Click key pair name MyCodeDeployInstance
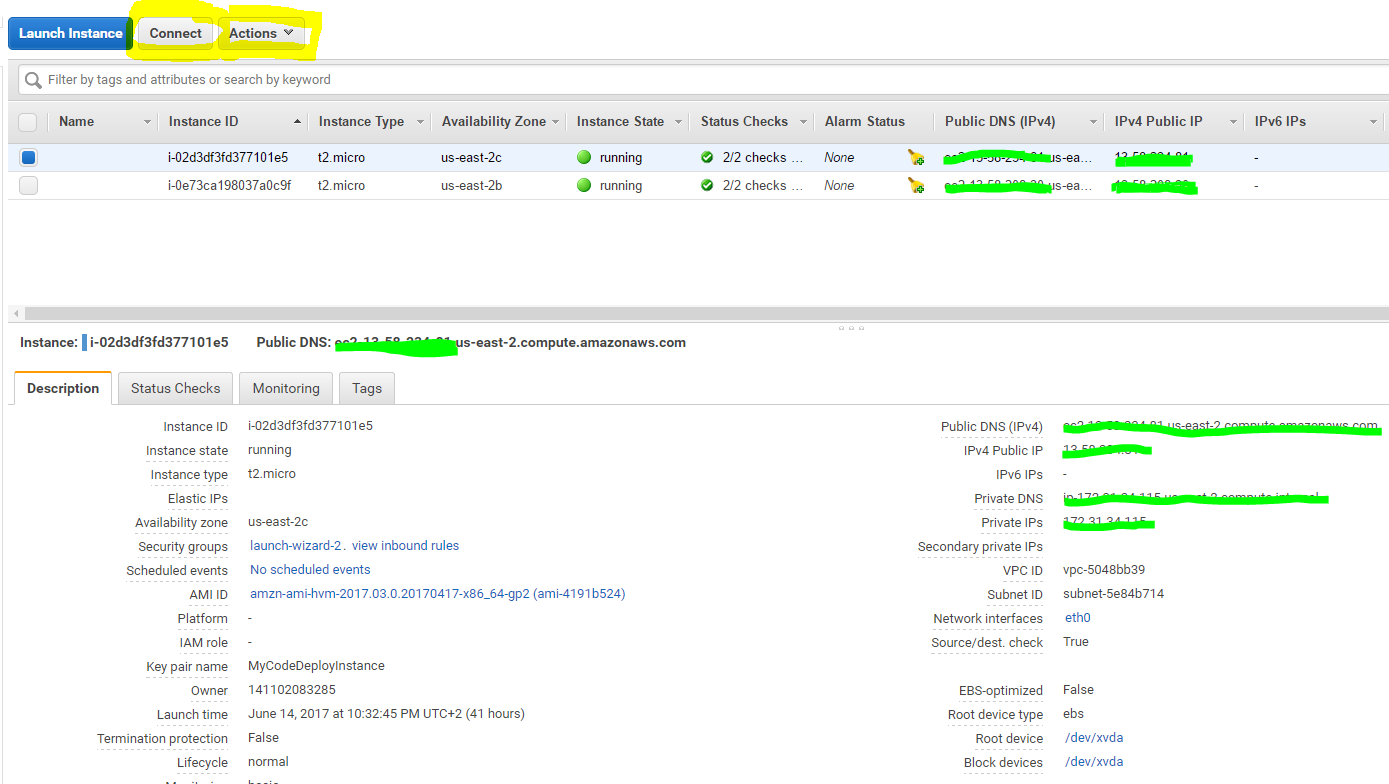Screen dimensions: 1389x784 316,666
